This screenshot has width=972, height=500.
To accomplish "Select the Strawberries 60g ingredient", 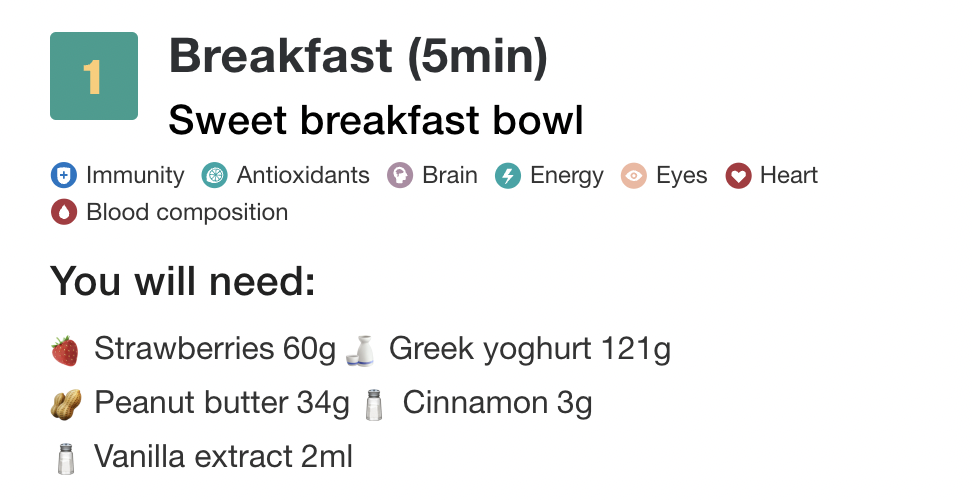I will point(214,349).
